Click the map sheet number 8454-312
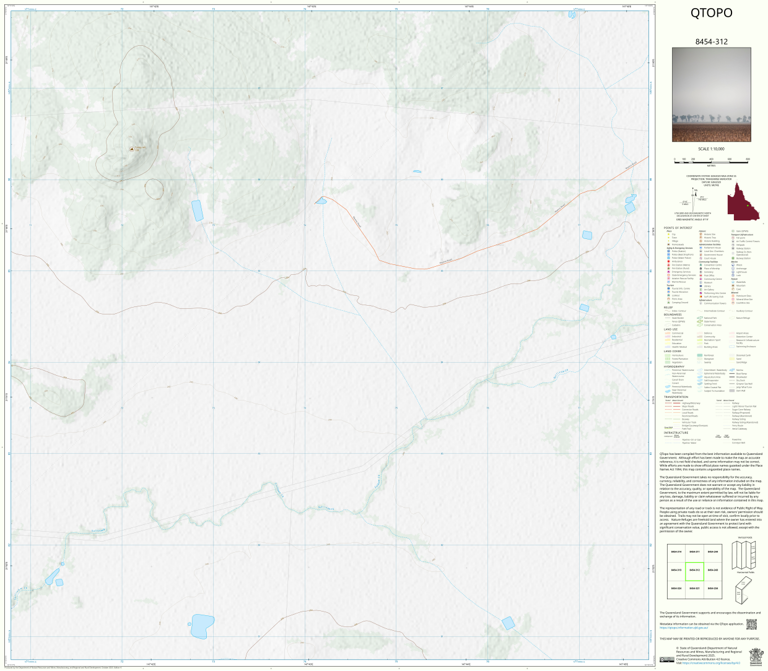768x671 pixels. click(711, 42)
